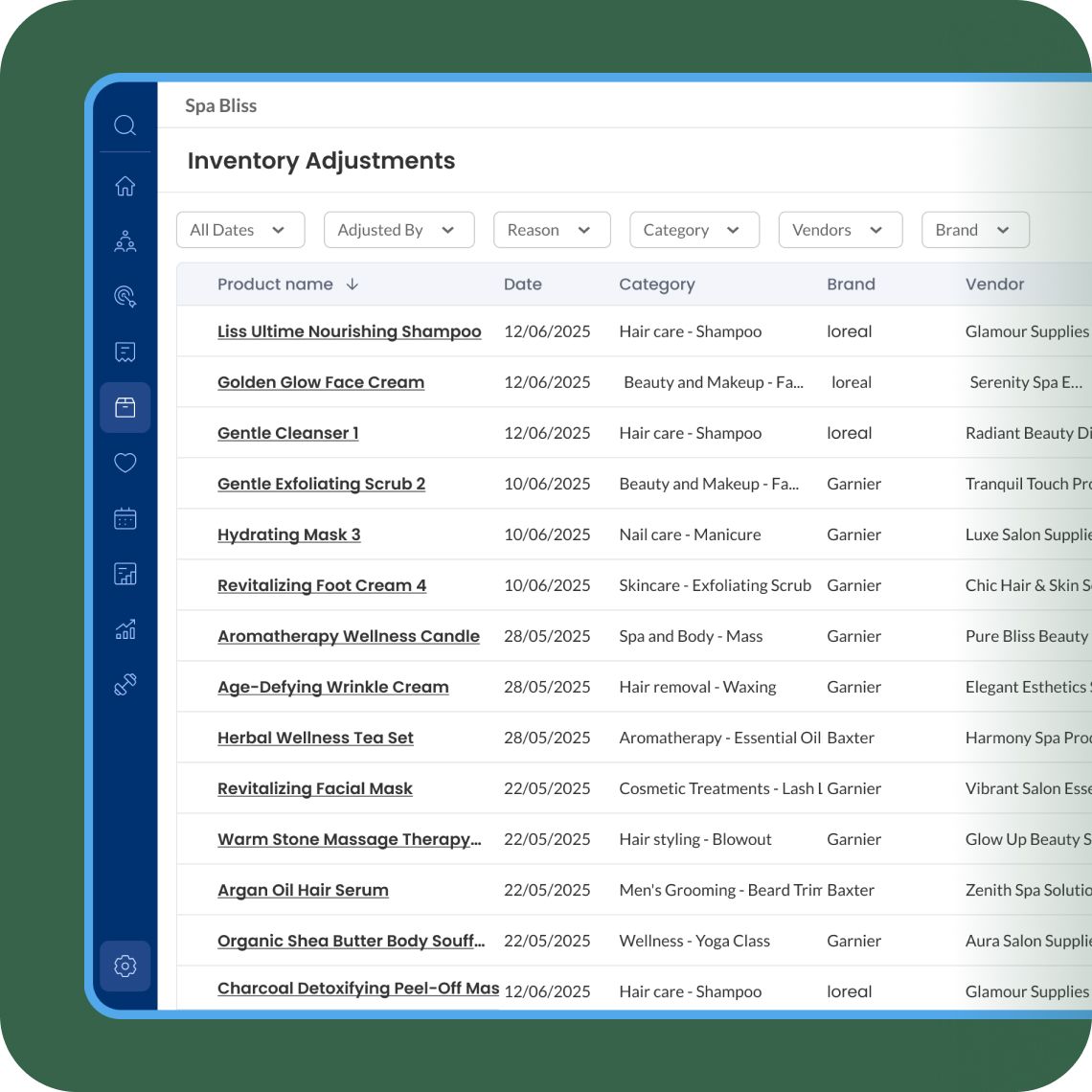Sort by Product name arrow icon
The image size is (1092, 1092).
coord(353,284)
